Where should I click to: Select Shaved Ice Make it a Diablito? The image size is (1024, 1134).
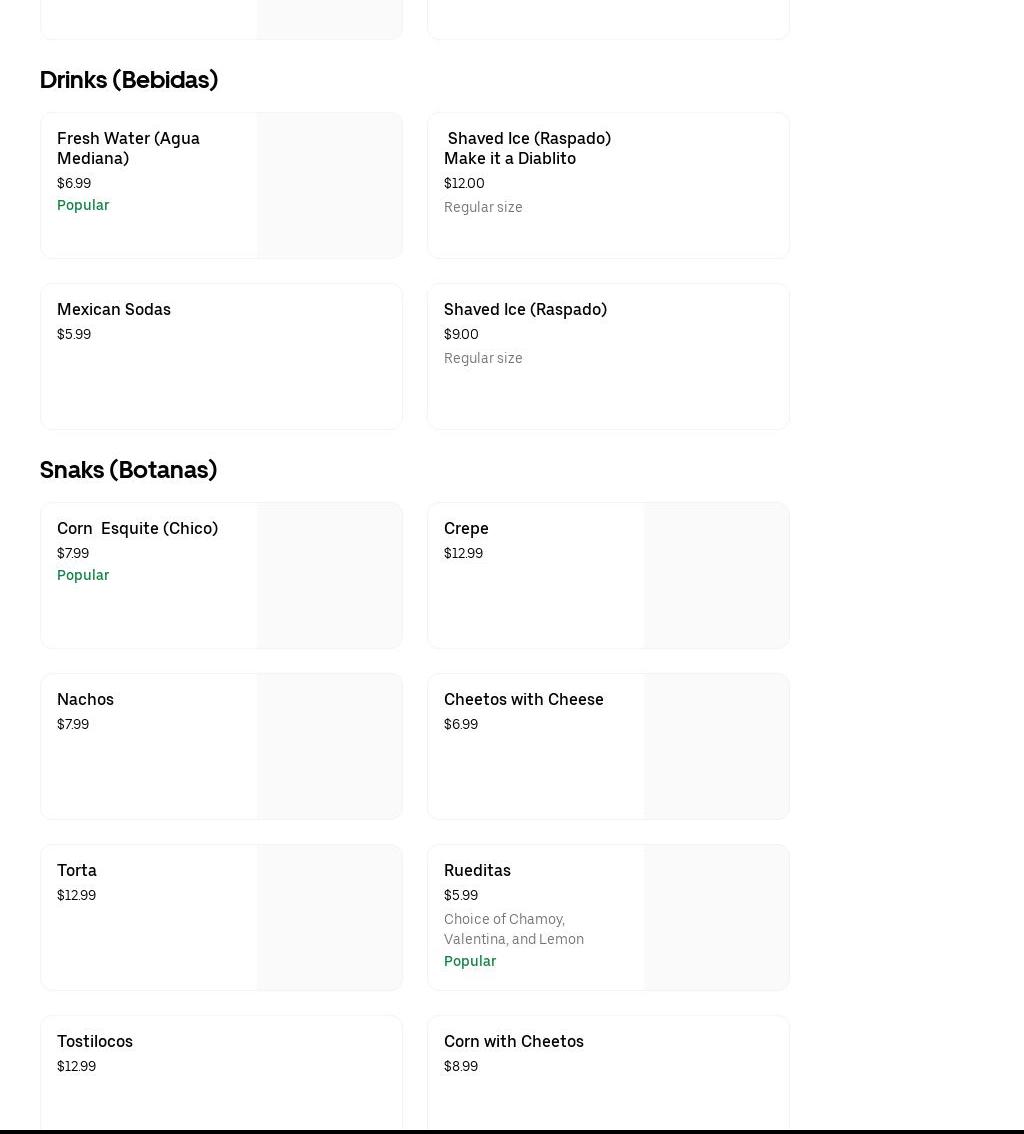coord(527,148)
